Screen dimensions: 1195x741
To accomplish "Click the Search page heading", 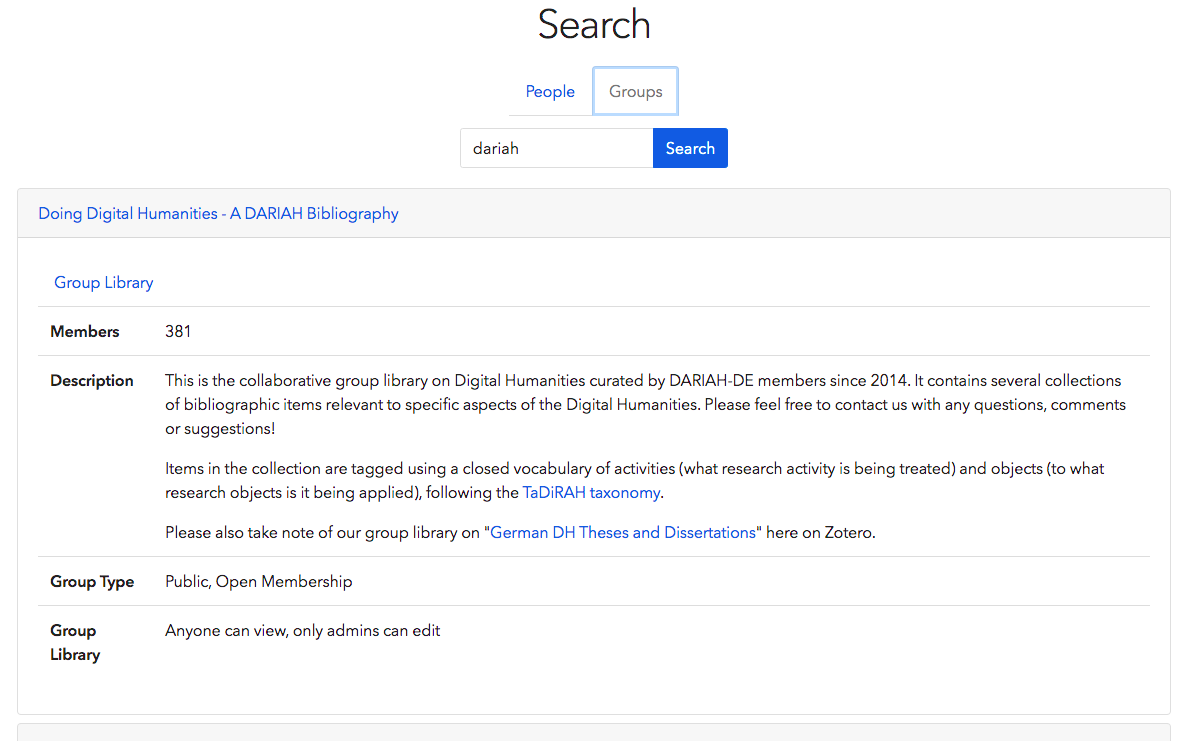I will pos(594,24).
